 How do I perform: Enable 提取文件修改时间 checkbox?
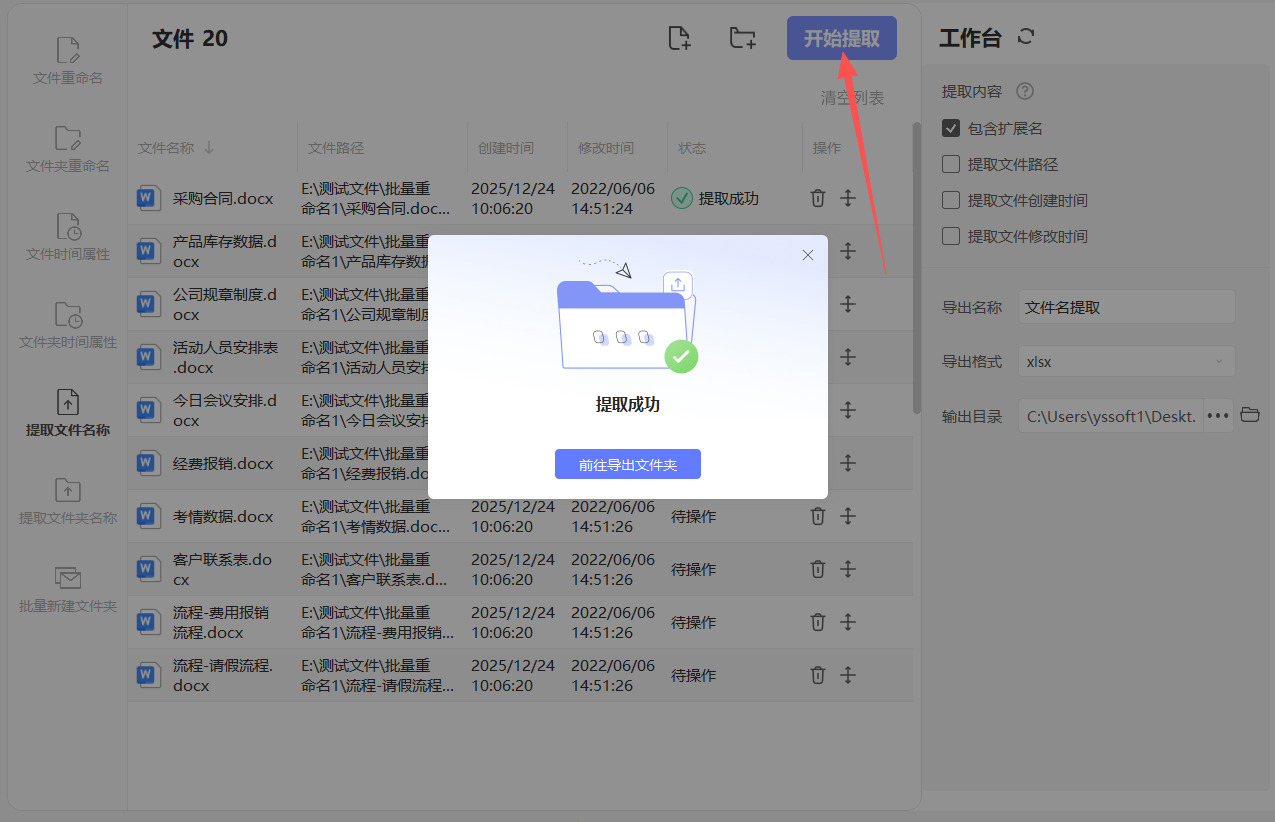tap(951, 236)
